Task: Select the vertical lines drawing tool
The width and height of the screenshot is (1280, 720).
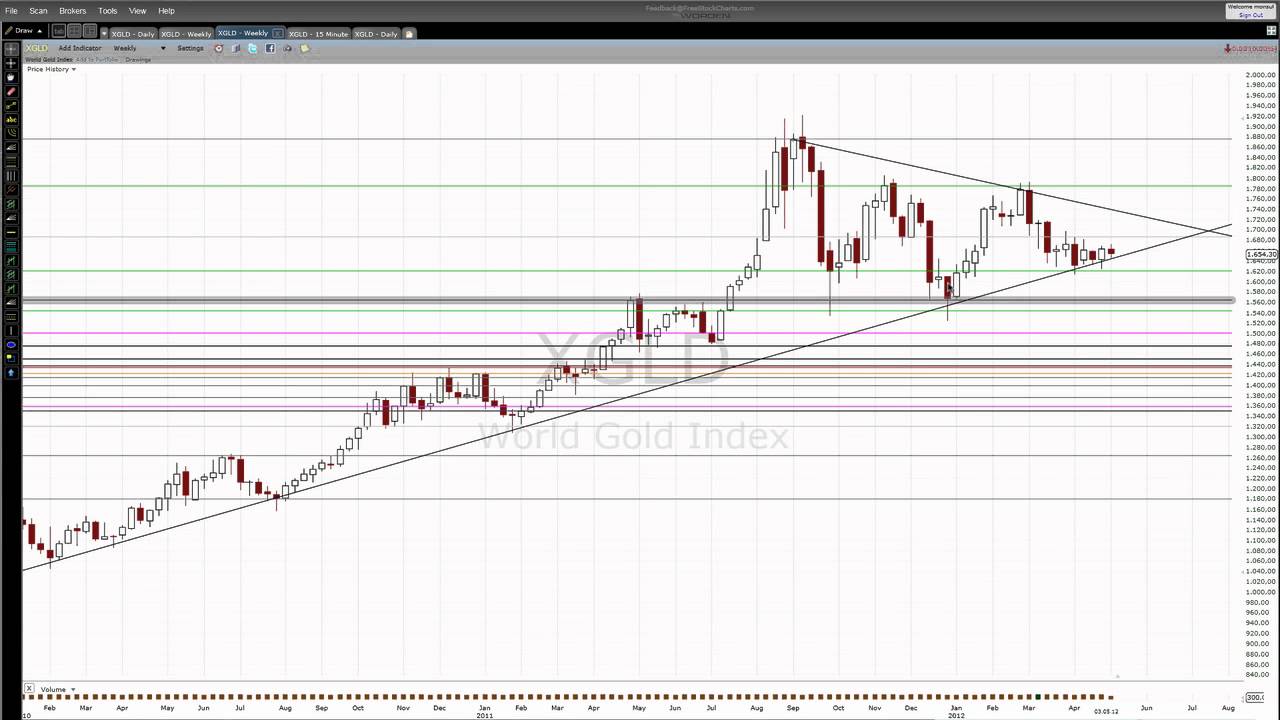Action: tap(11, 176)
